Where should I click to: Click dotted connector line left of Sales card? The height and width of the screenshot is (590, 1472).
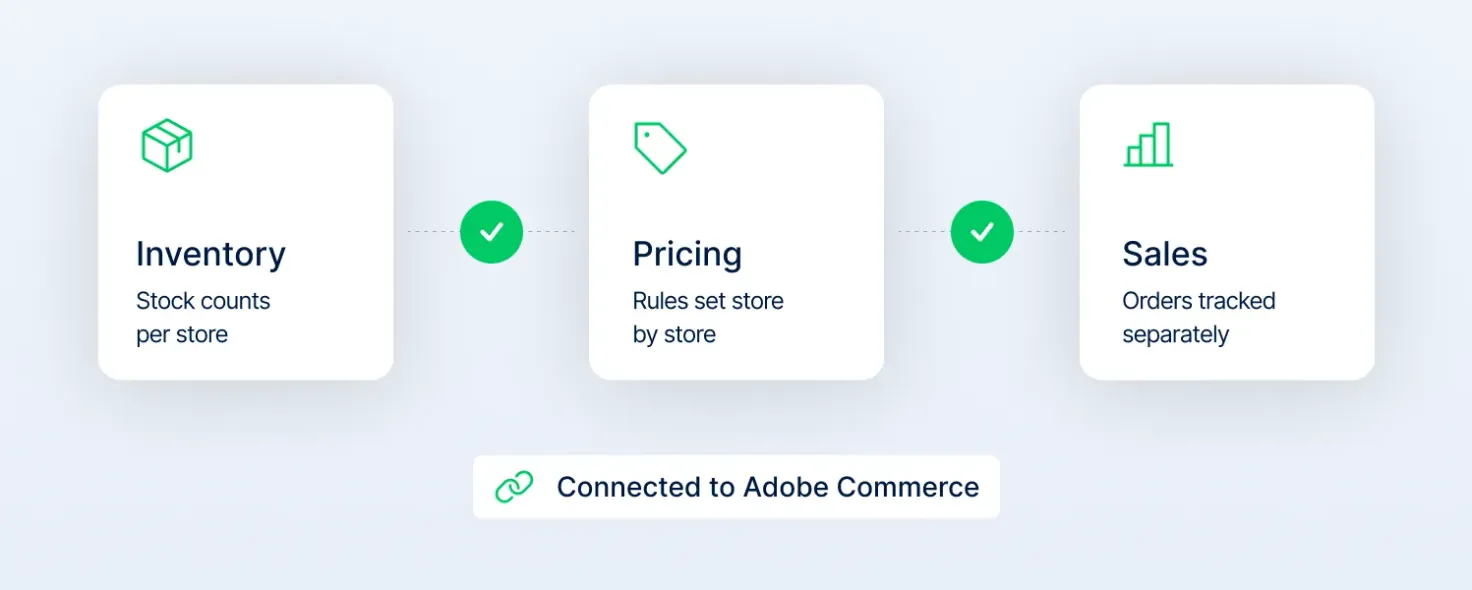tap(1040, 232)
